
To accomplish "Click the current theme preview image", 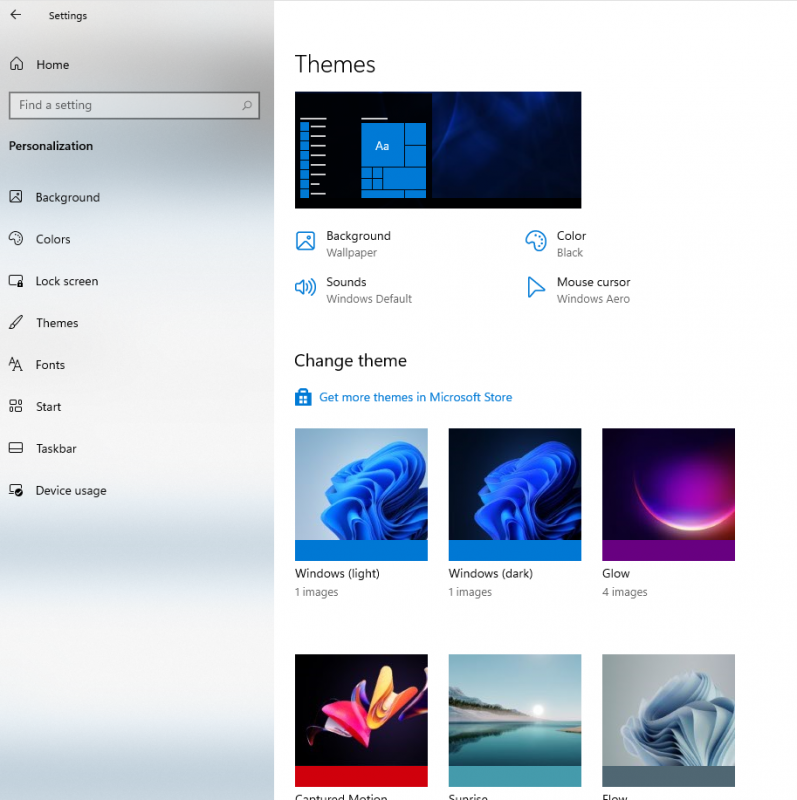I will pyautogui.click(x=438, y=150).
